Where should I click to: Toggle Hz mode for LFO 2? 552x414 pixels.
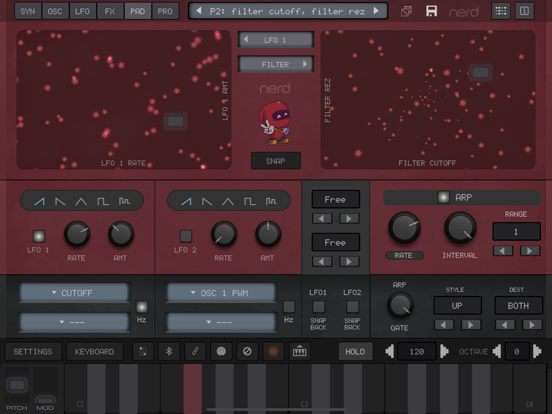289,307
